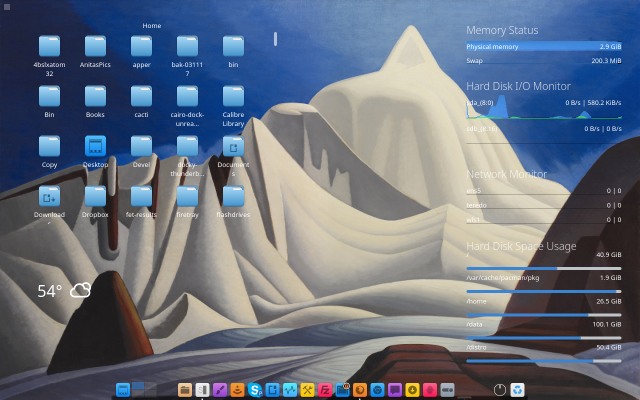Switch workspace using the dock pager

click(144, 389)
